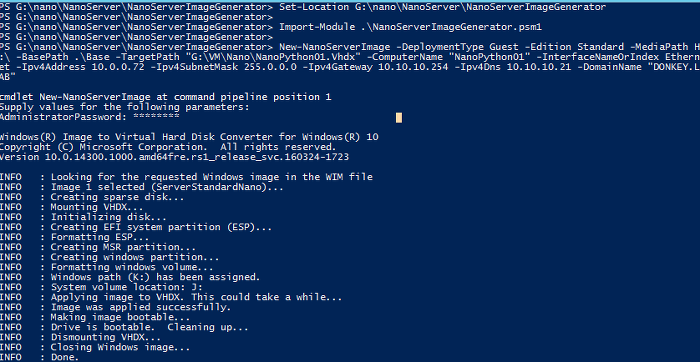Click the Version 10.0.14300.1000 line

click(174, 157)
